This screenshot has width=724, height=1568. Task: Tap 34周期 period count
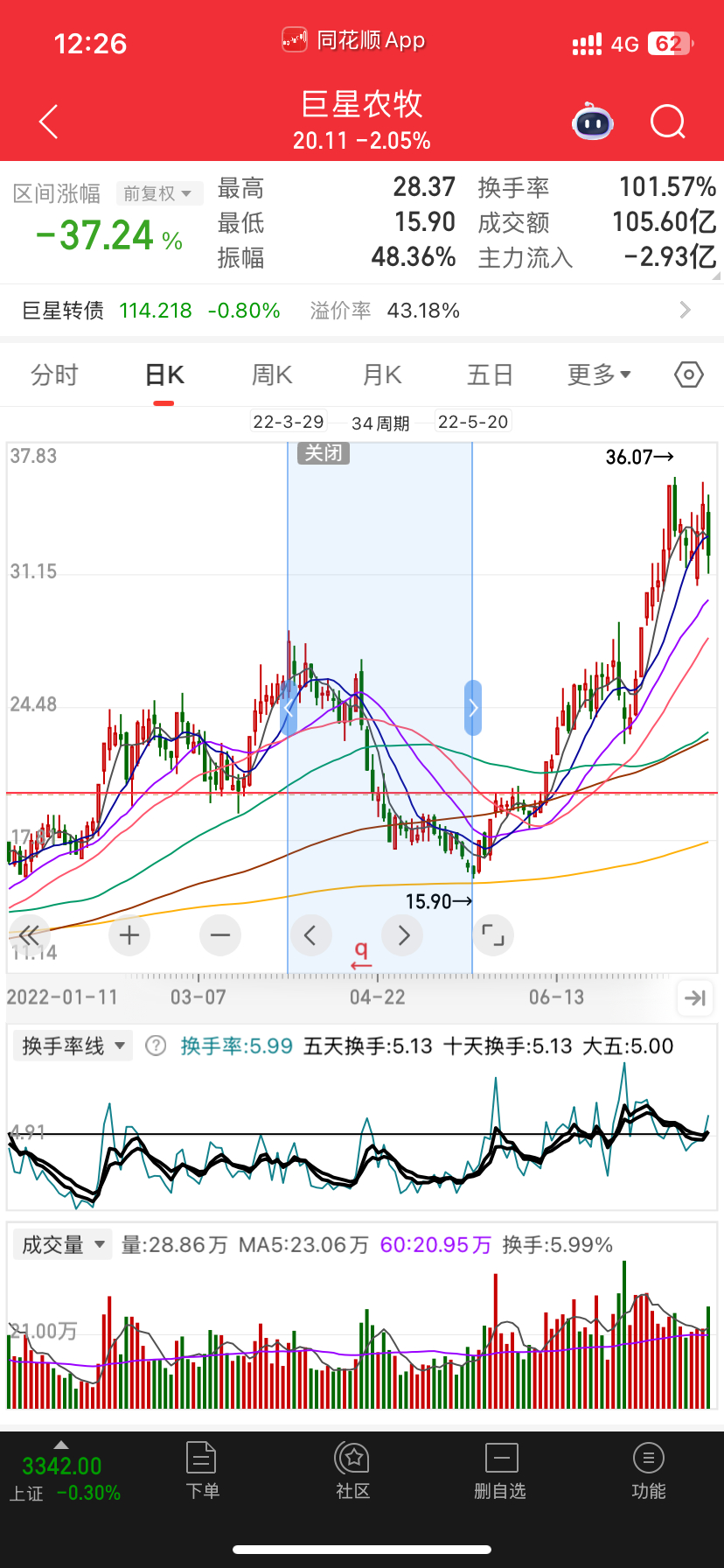pyautogui.click(x=380, y=423)
